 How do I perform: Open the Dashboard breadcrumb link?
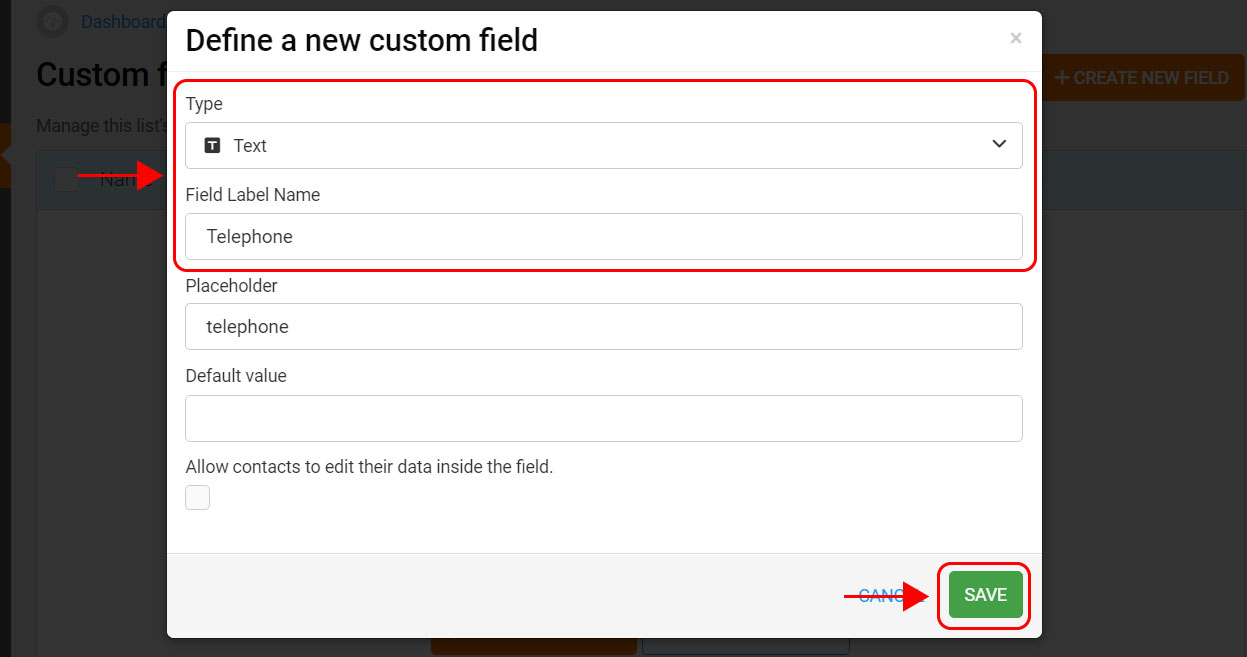coord(122,21)
